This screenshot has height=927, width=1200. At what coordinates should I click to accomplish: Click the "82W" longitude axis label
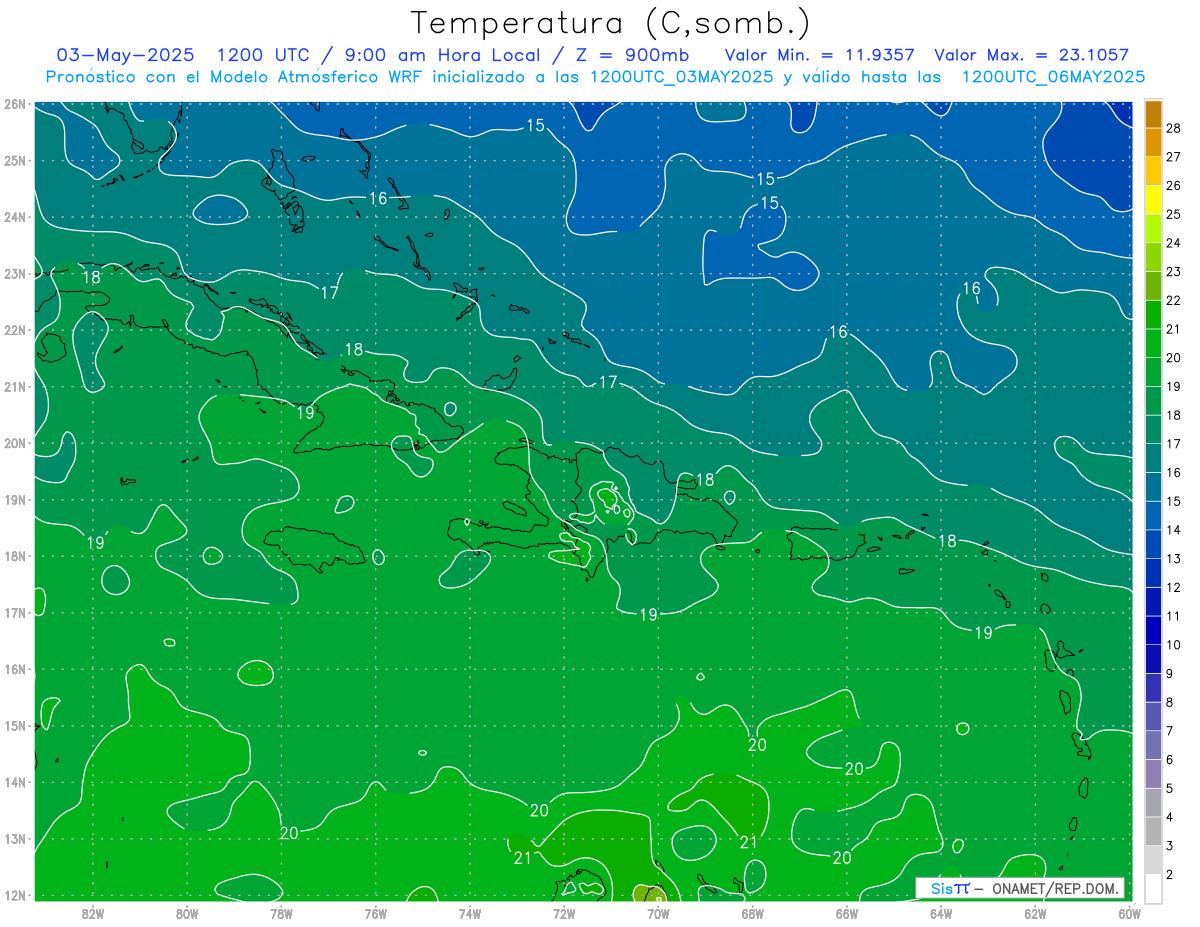tap(93, 912)
